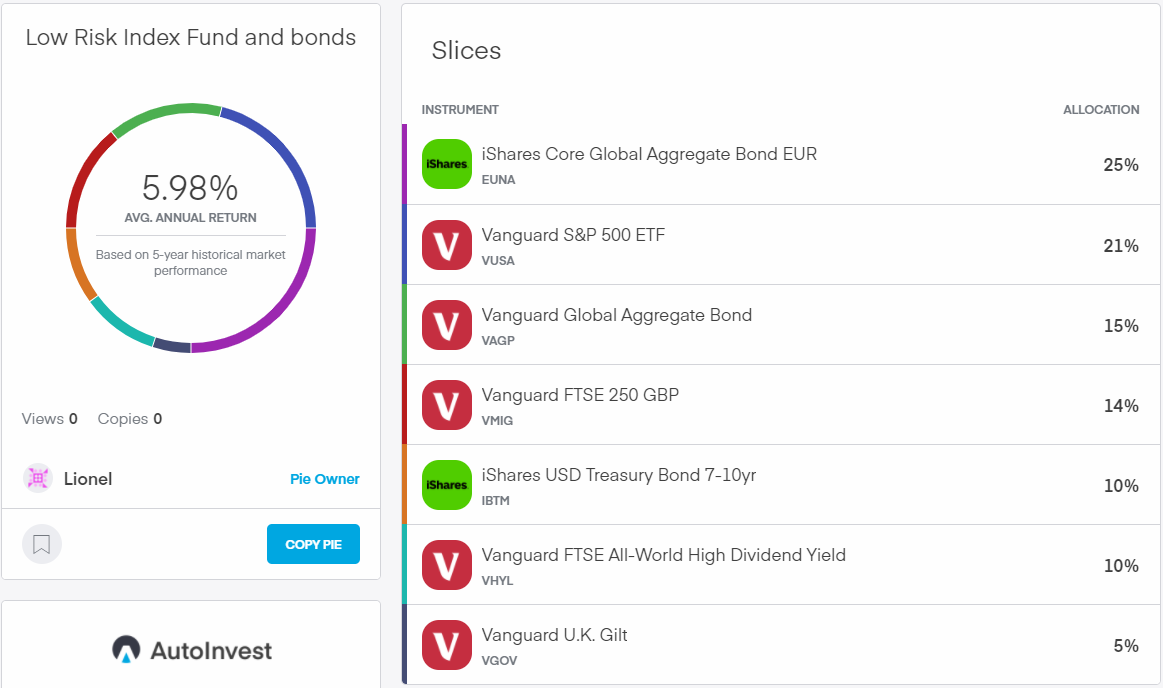Click the Vanguard logo beside VAGP
The image size is (1163, 688).
click(x=446, y=325)
